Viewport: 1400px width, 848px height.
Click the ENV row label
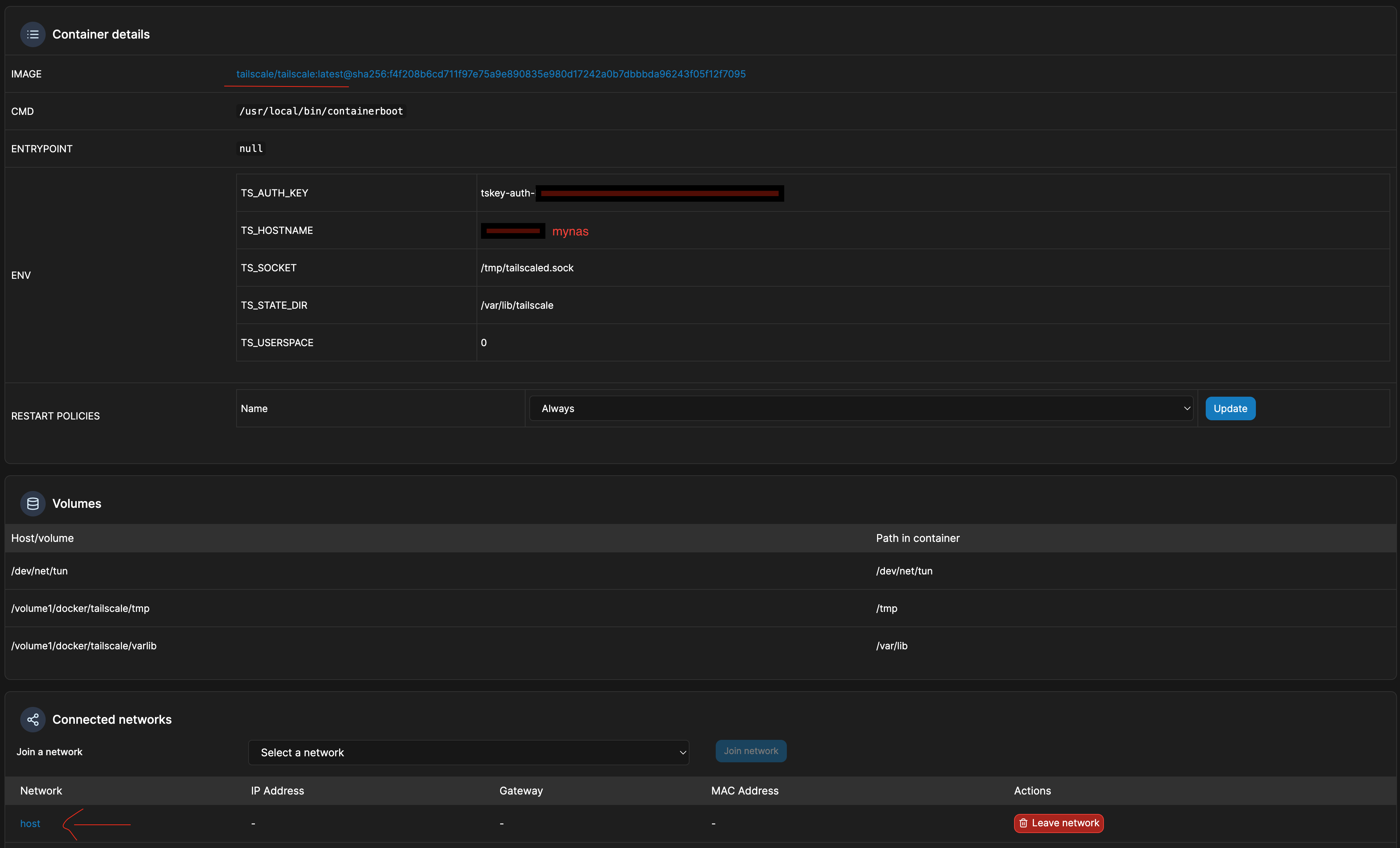pyautogui.click(x=21, y=275)
